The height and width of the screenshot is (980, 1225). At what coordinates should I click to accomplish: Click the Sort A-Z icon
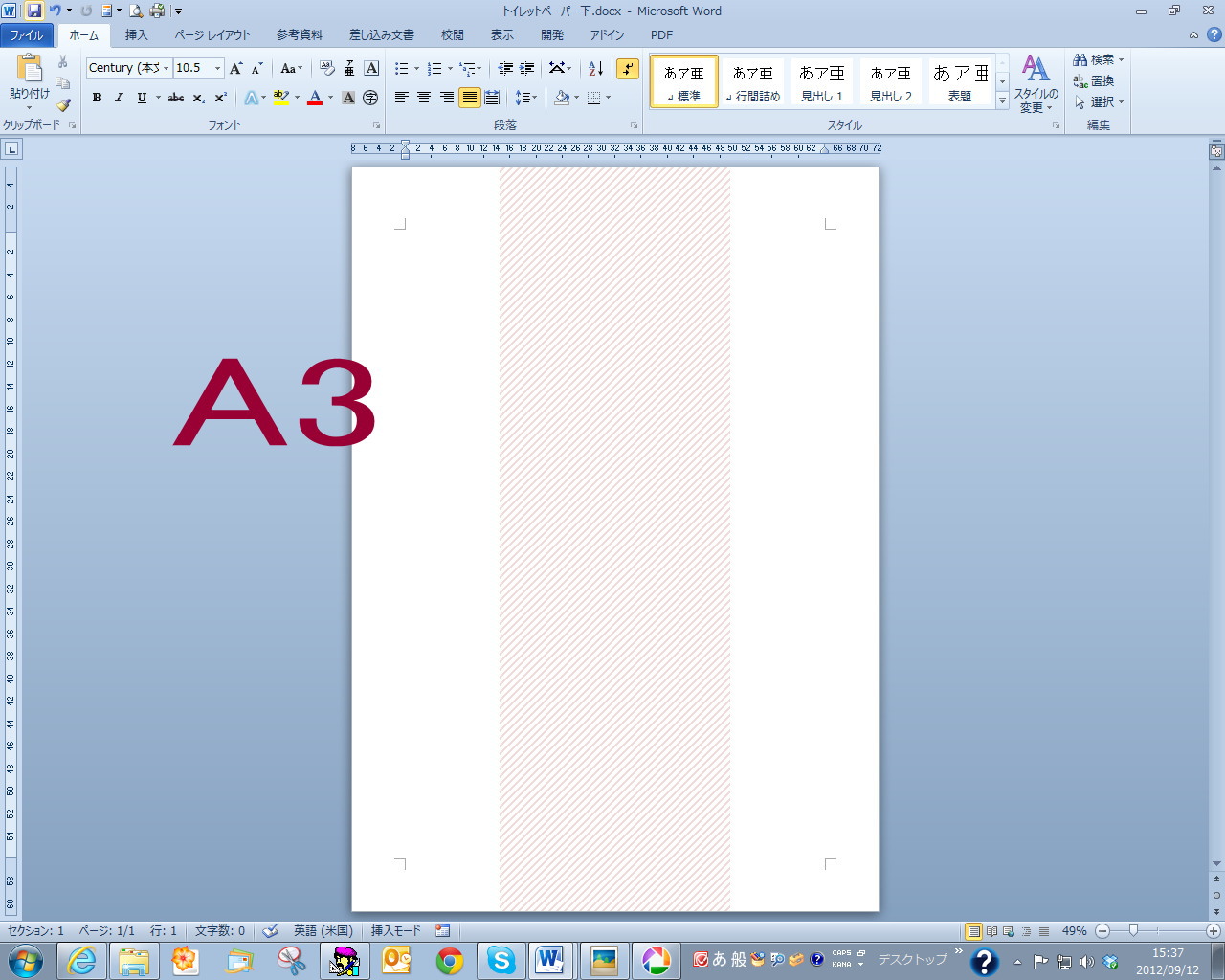click(x=595, y=68)
